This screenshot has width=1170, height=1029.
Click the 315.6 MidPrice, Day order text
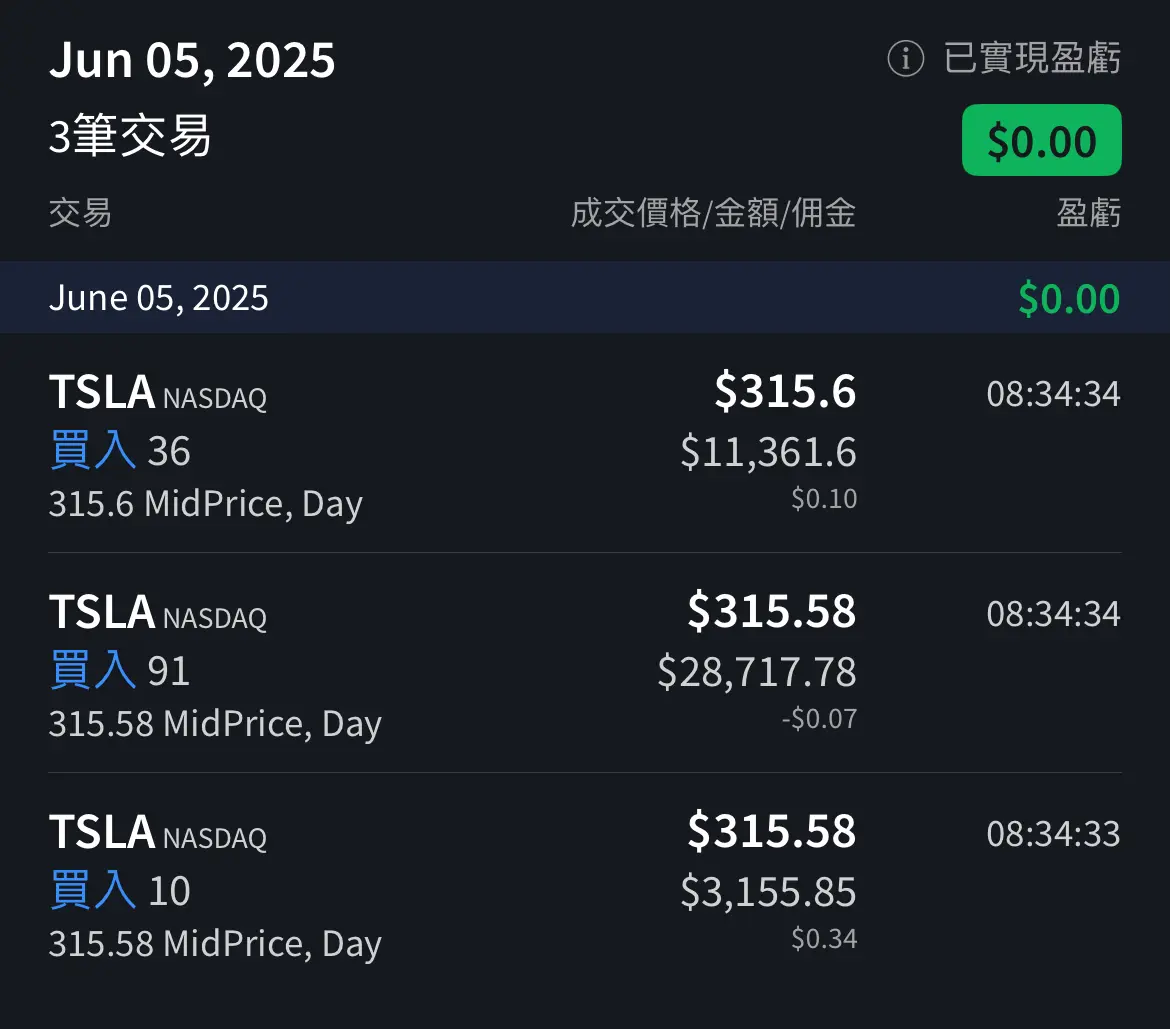(205, 503)
